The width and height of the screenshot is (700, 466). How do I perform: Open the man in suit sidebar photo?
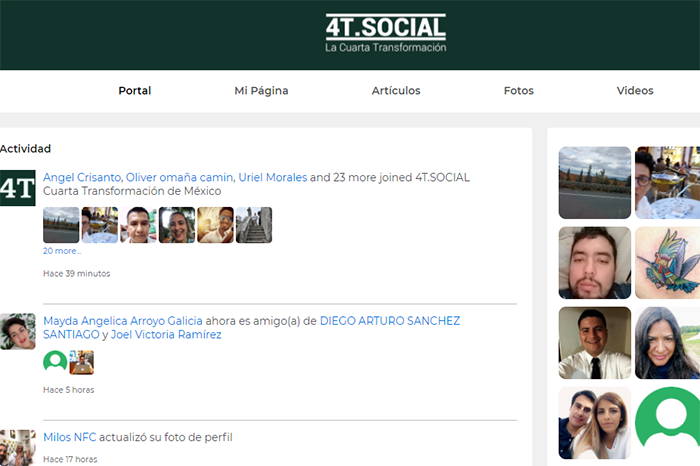point(594,342)
